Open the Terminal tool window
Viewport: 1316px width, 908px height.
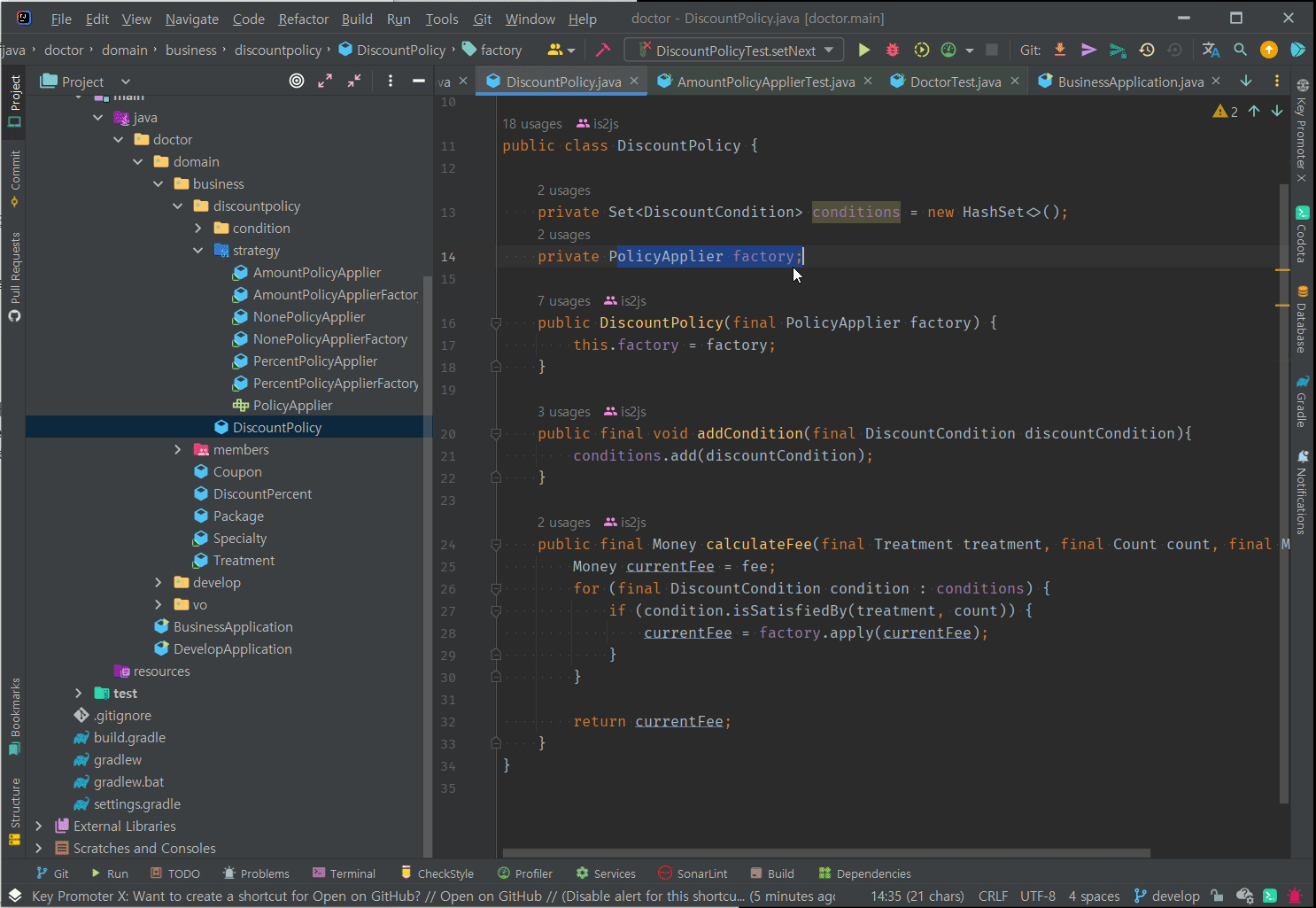click(x=344, y=873)
